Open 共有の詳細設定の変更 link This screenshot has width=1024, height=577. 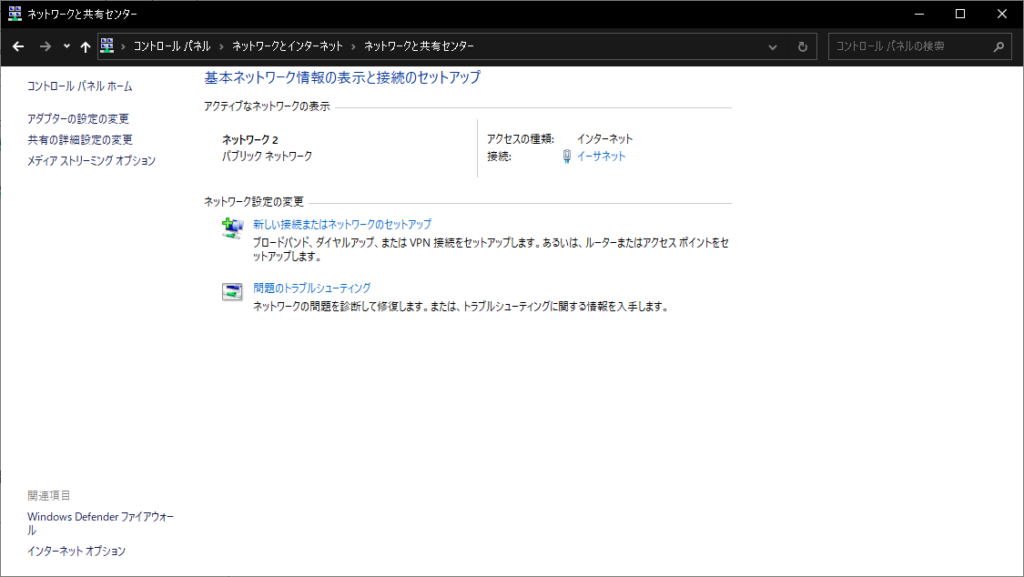click(x=80, y=140)
